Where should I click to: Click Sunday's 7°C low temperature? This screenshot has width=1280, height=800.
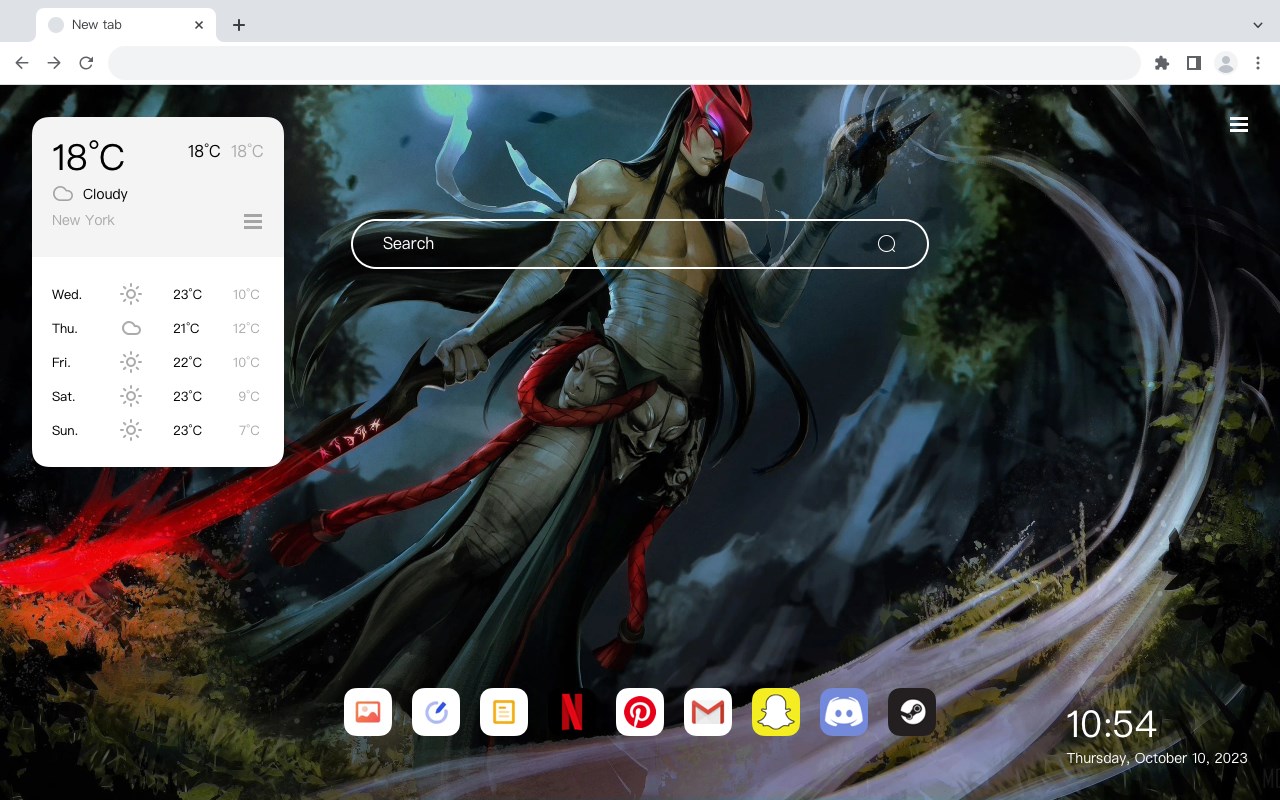click(x=249, y=431)
